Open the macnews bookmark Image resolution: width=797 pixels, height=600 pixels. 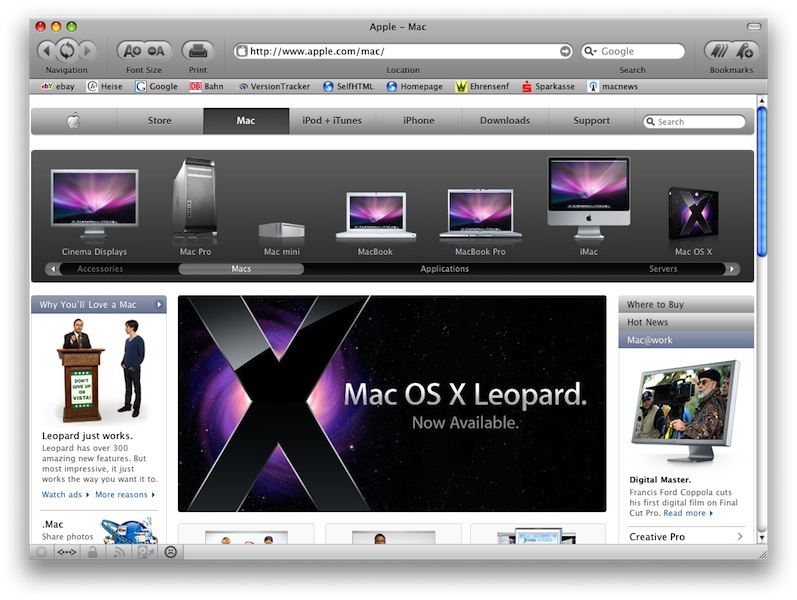(613, 86)
